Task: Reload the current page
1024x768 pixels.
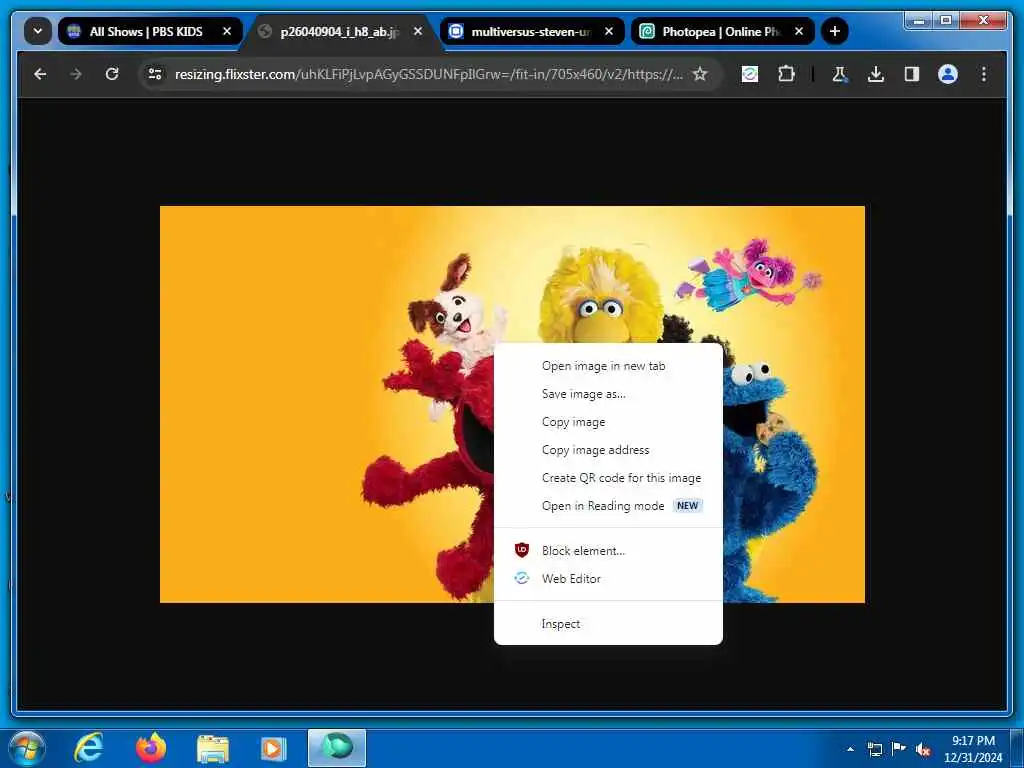Action: tap(112, 74)
